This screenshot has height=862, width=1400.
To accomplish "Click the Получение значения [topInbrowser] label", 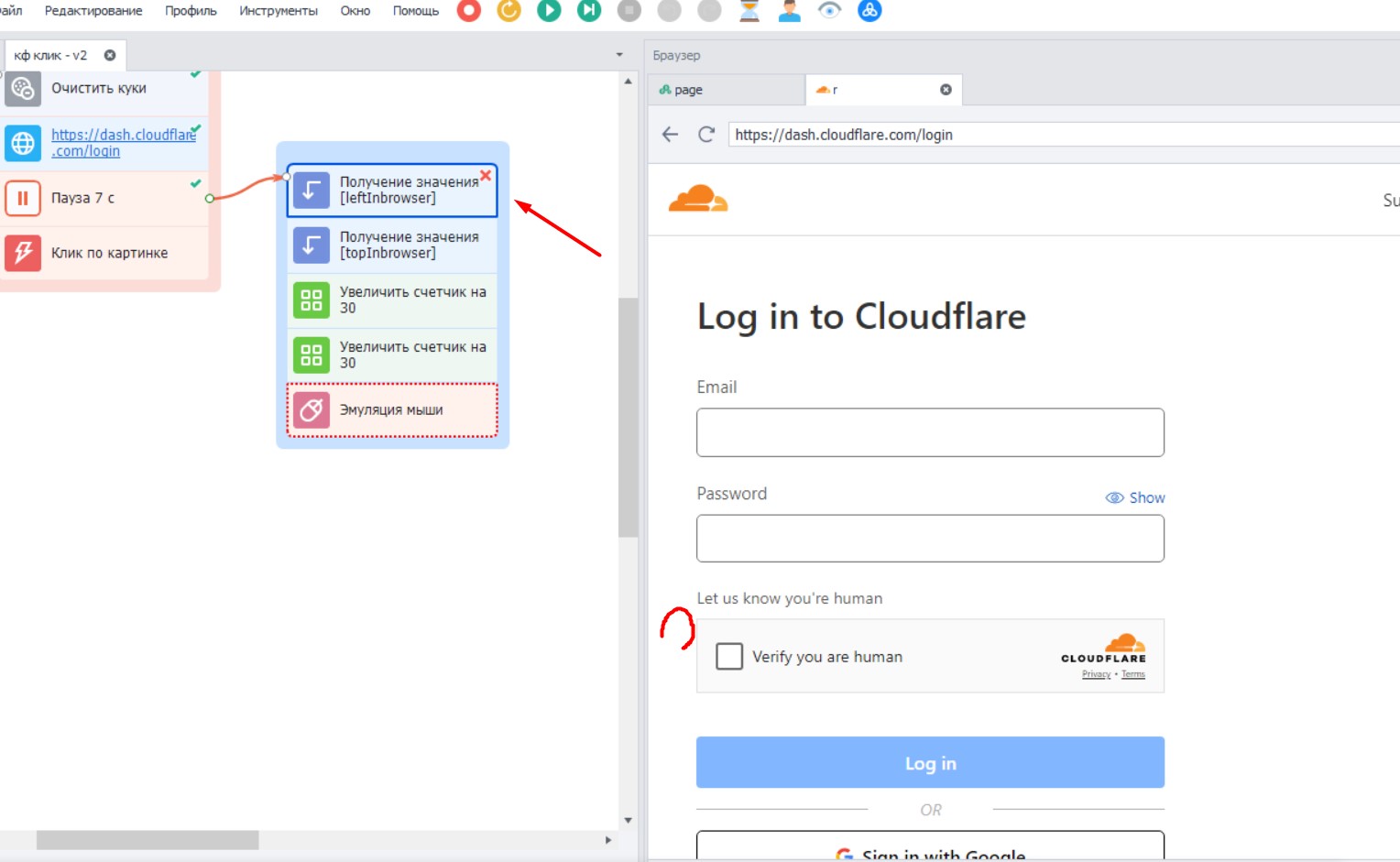I will (x=410, y=245).
